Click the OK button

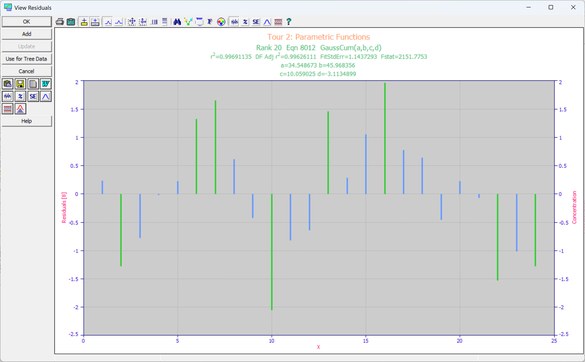click(26, 22)
